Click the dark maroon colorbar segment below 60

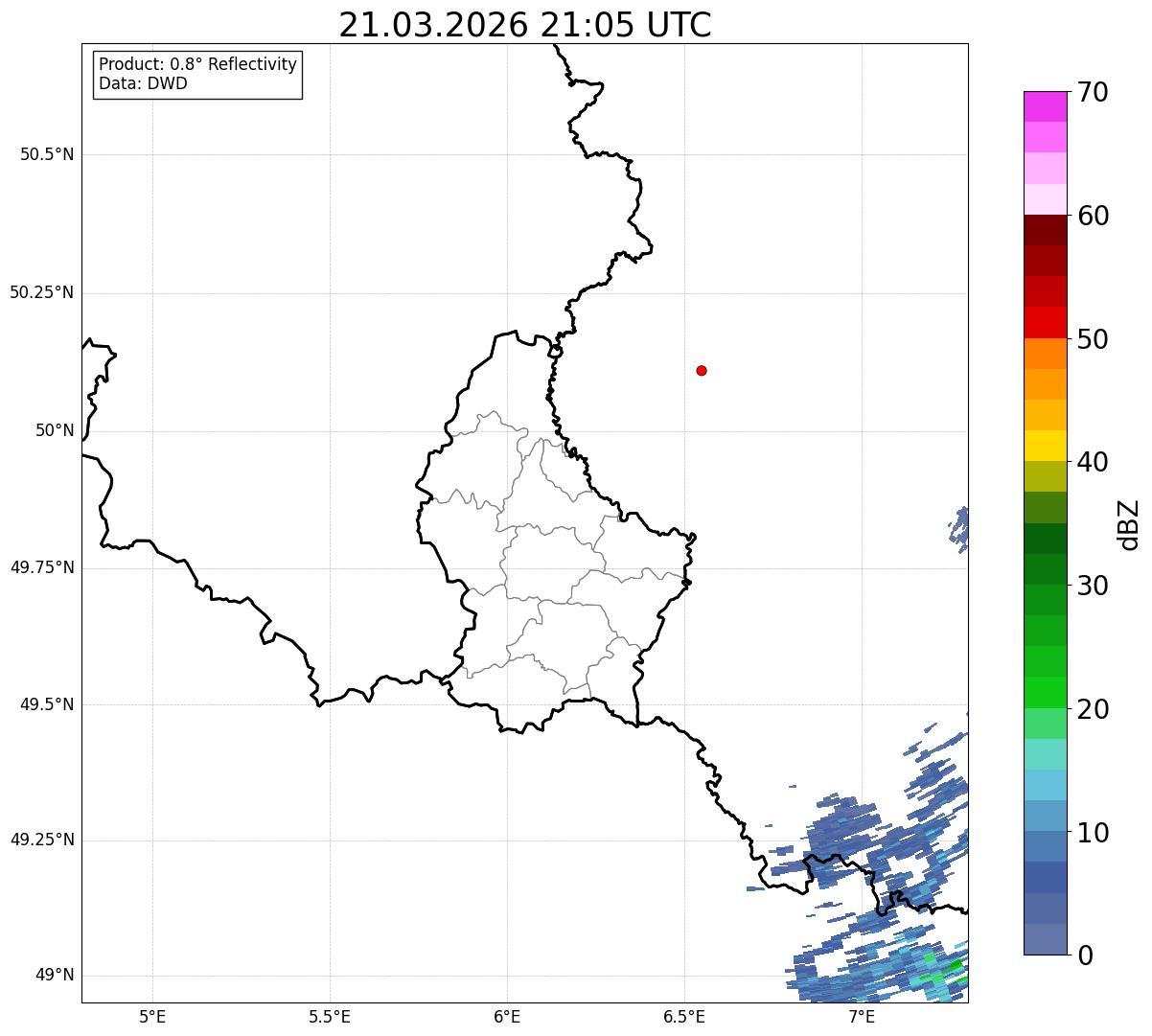pos(1045,230)
